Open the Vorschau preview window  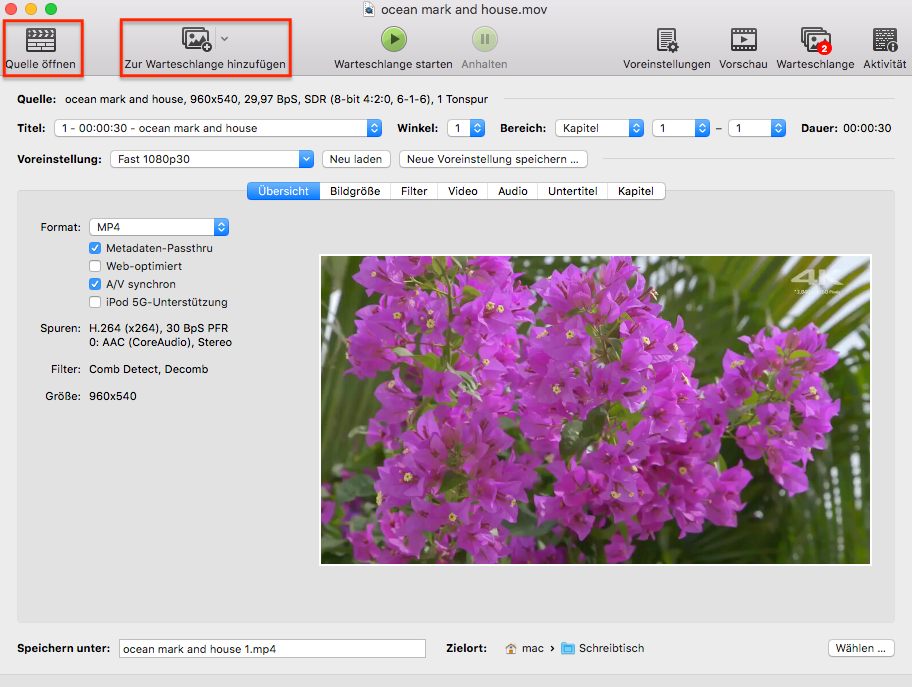click(x=743, y=40)
